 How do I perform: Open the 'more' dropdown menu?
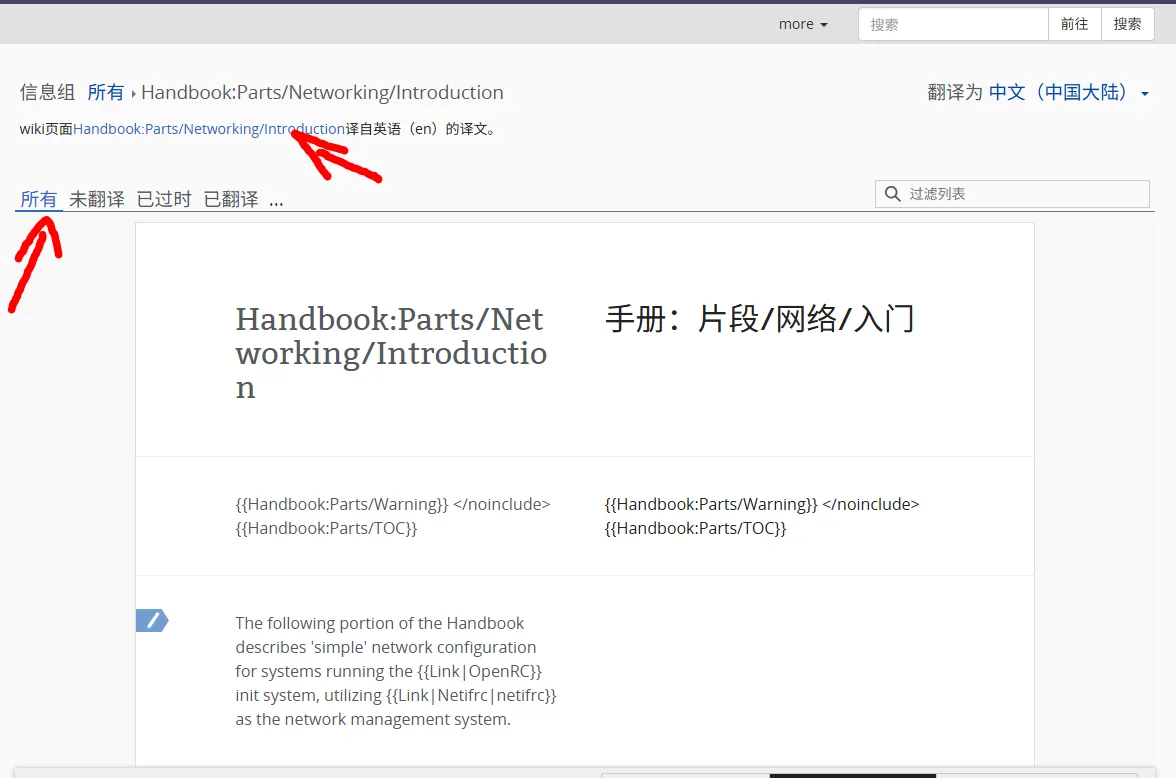802,24
